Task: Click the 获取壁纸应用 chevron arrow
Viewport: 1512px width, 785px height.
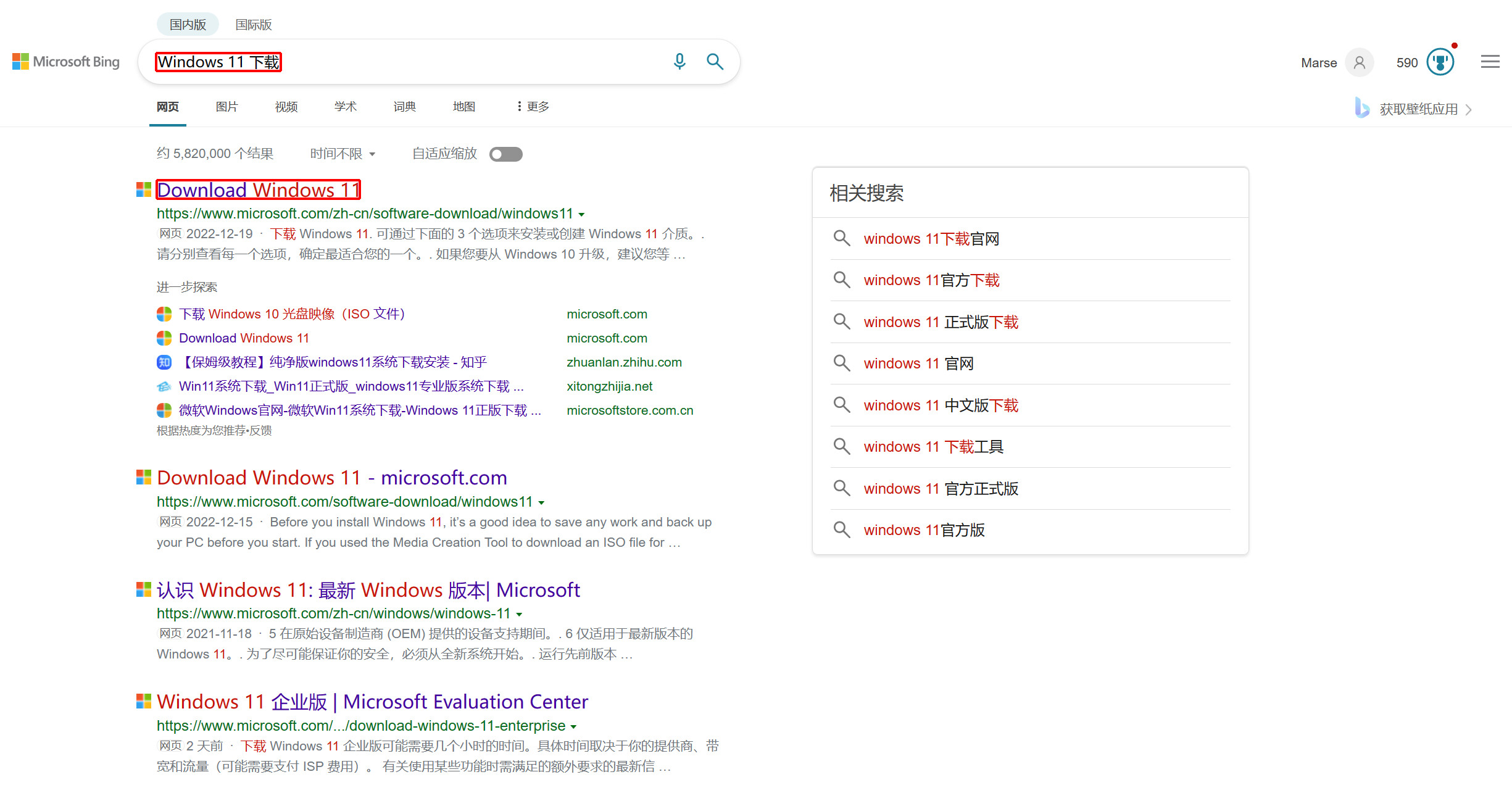Action: click(x=1469, y=110)
